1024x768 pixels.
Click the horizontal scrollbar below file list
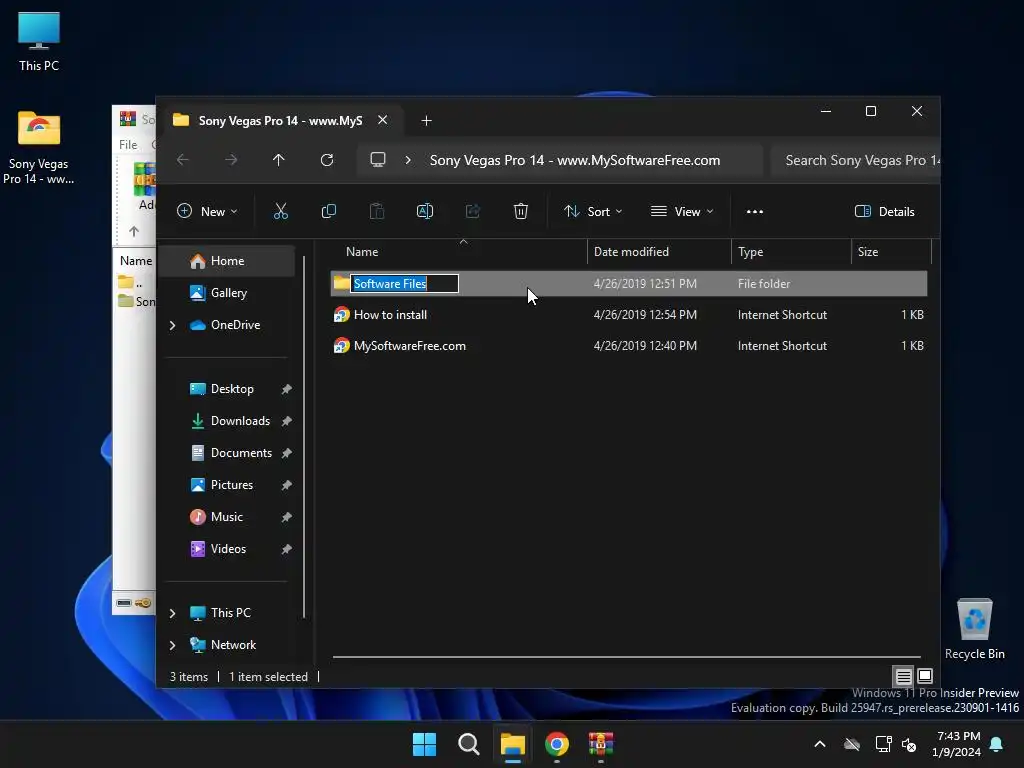tap(626, 657)
